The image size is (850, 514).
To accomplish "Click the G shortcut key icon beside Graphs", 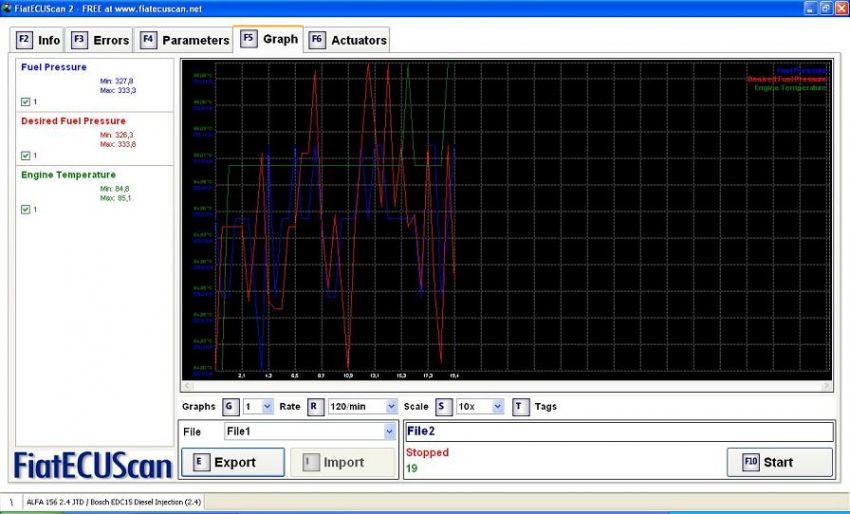I will 229,407.
